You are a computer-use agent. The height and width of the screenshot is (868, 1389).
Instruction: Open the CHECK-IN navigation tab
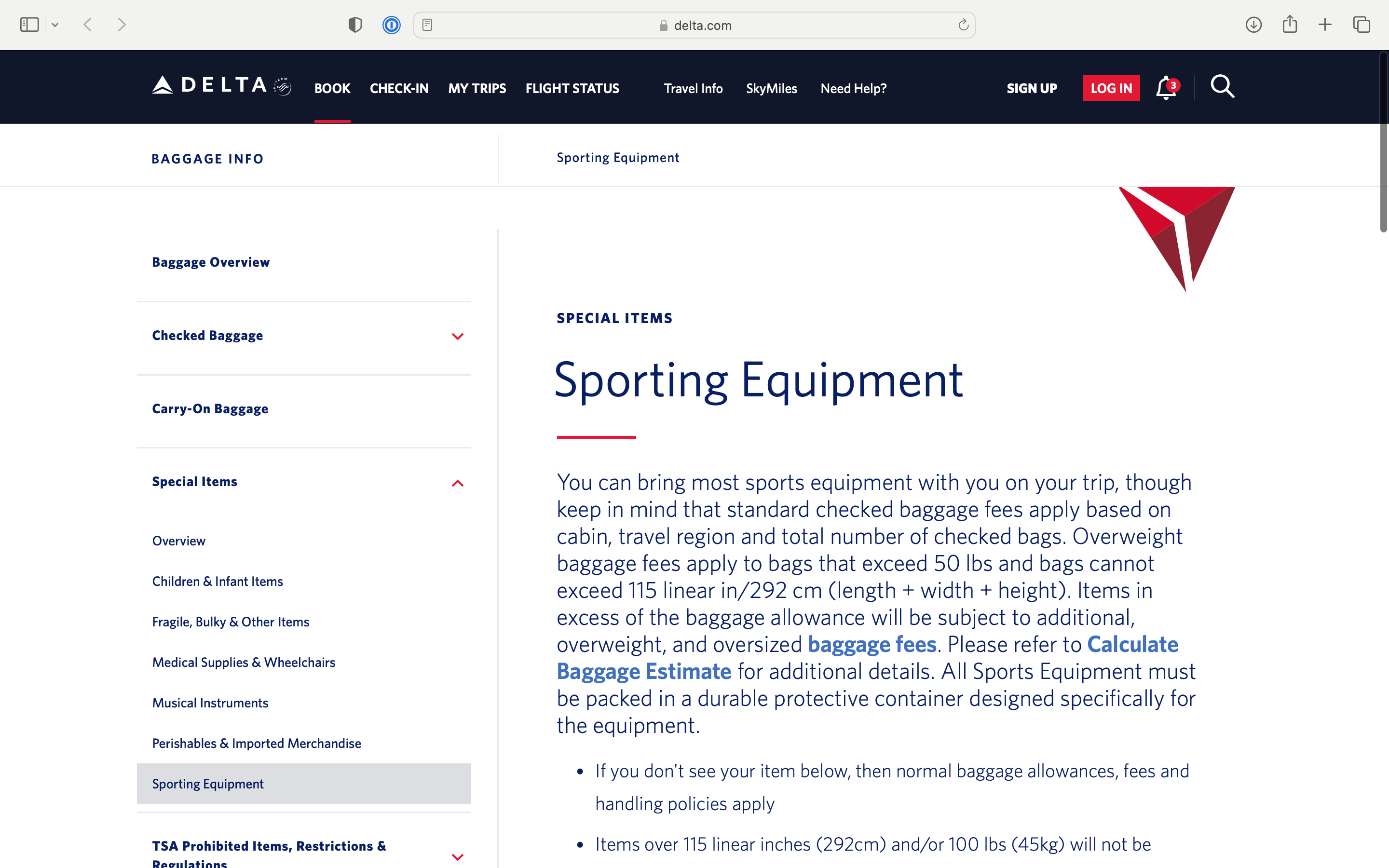point(399,88)
